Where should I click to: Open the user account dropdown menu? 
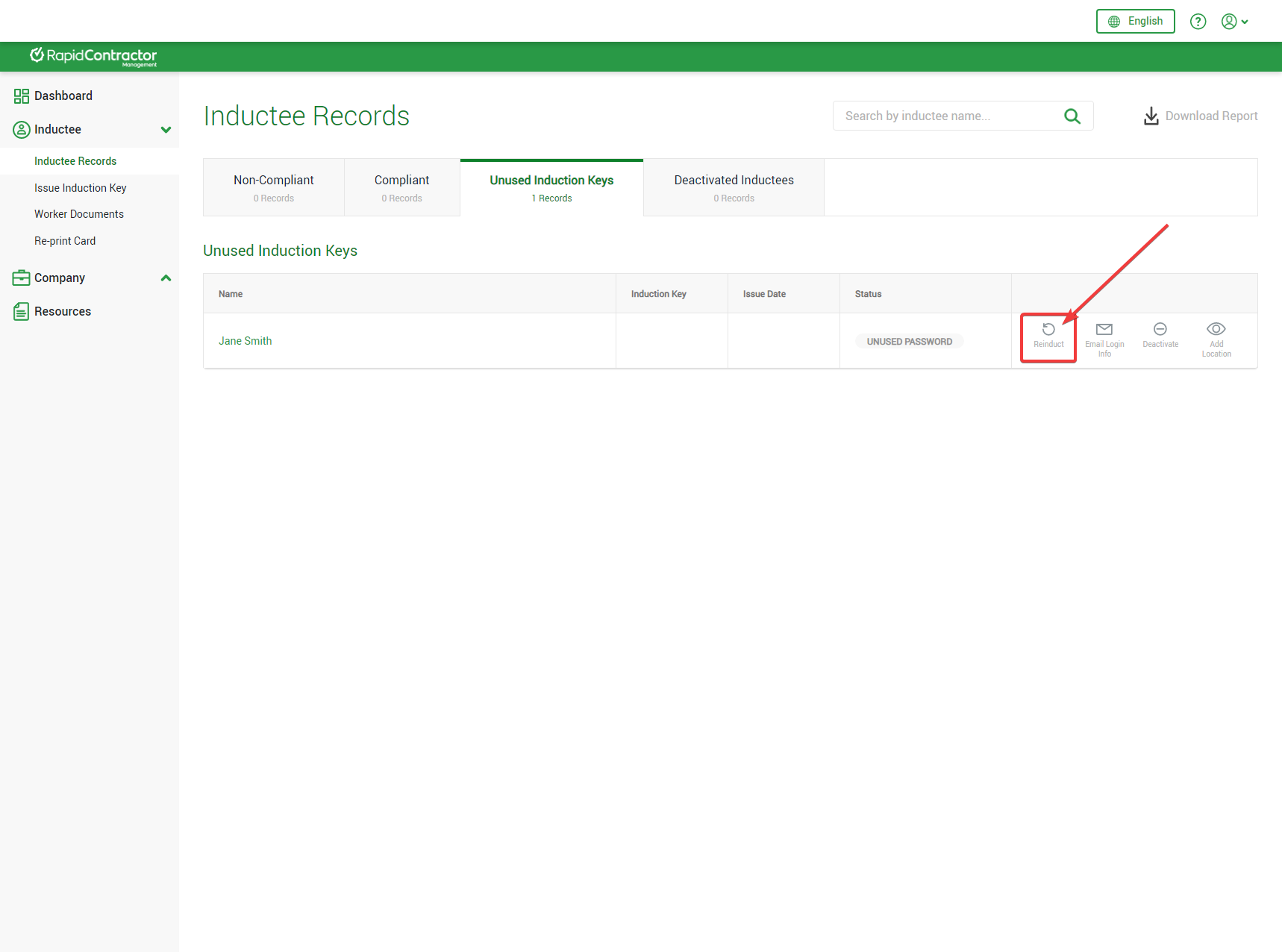(x=1234, y=22)
